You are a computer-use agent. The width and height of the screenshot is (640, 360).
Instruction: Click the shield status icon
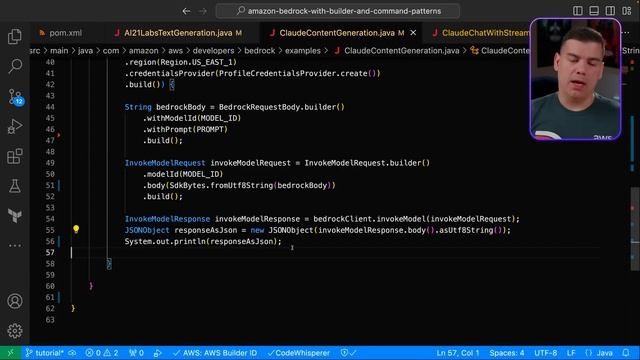tap(348, 353)
